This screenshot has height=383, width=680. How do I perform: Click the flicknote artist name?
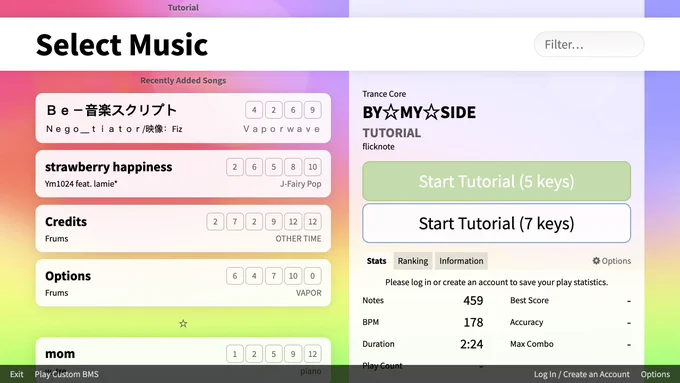(x=379, y=147)
